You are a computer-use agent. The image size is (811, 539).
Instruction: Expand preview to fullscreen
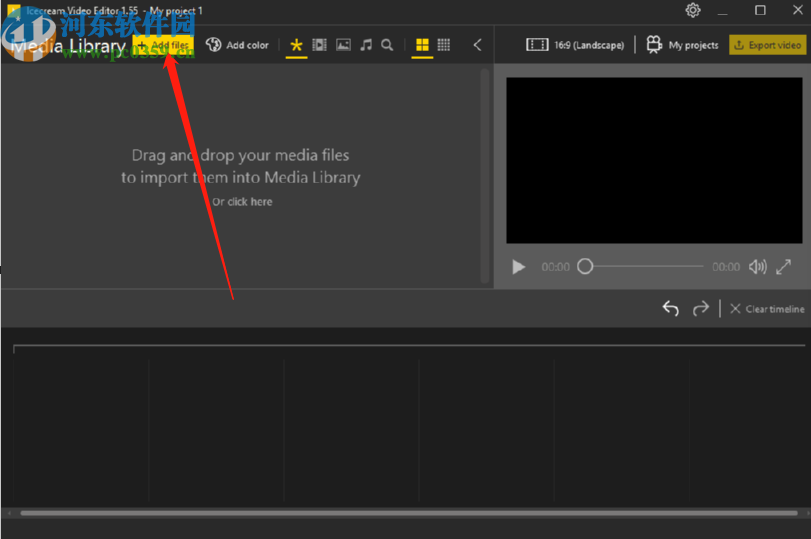(784, 267)
